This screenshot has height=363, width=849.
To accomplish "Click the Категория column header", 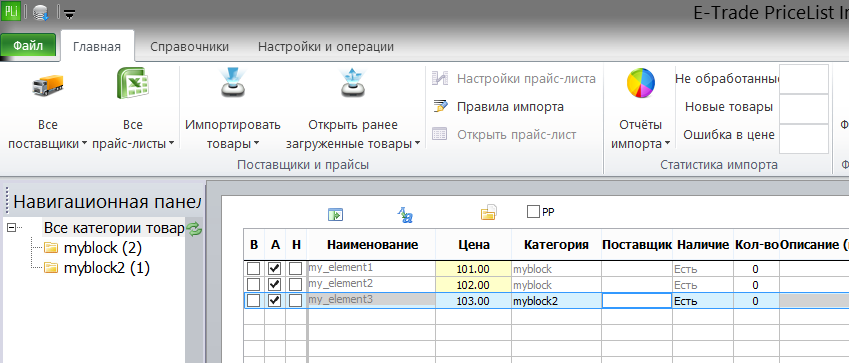I will coord(556,245).
